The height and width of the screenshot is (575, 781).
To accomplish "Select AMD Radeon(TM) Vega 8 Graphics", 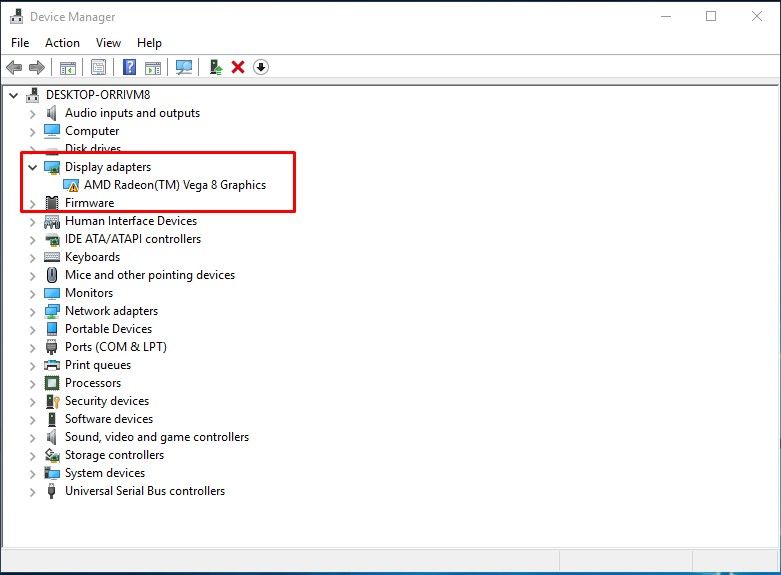I will tap(175, 185).
